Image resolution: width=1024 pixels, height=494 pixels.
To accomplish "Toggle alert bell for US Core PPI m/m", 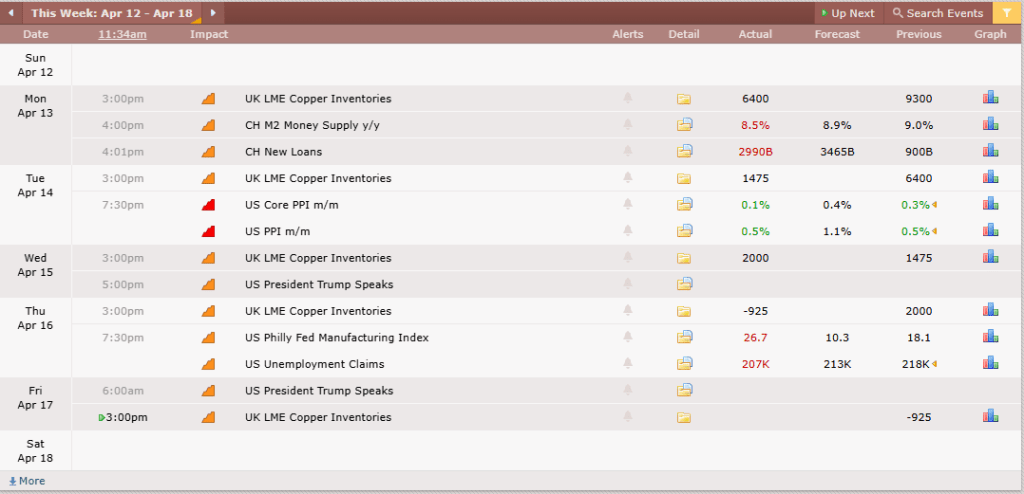I will (628, 205).
